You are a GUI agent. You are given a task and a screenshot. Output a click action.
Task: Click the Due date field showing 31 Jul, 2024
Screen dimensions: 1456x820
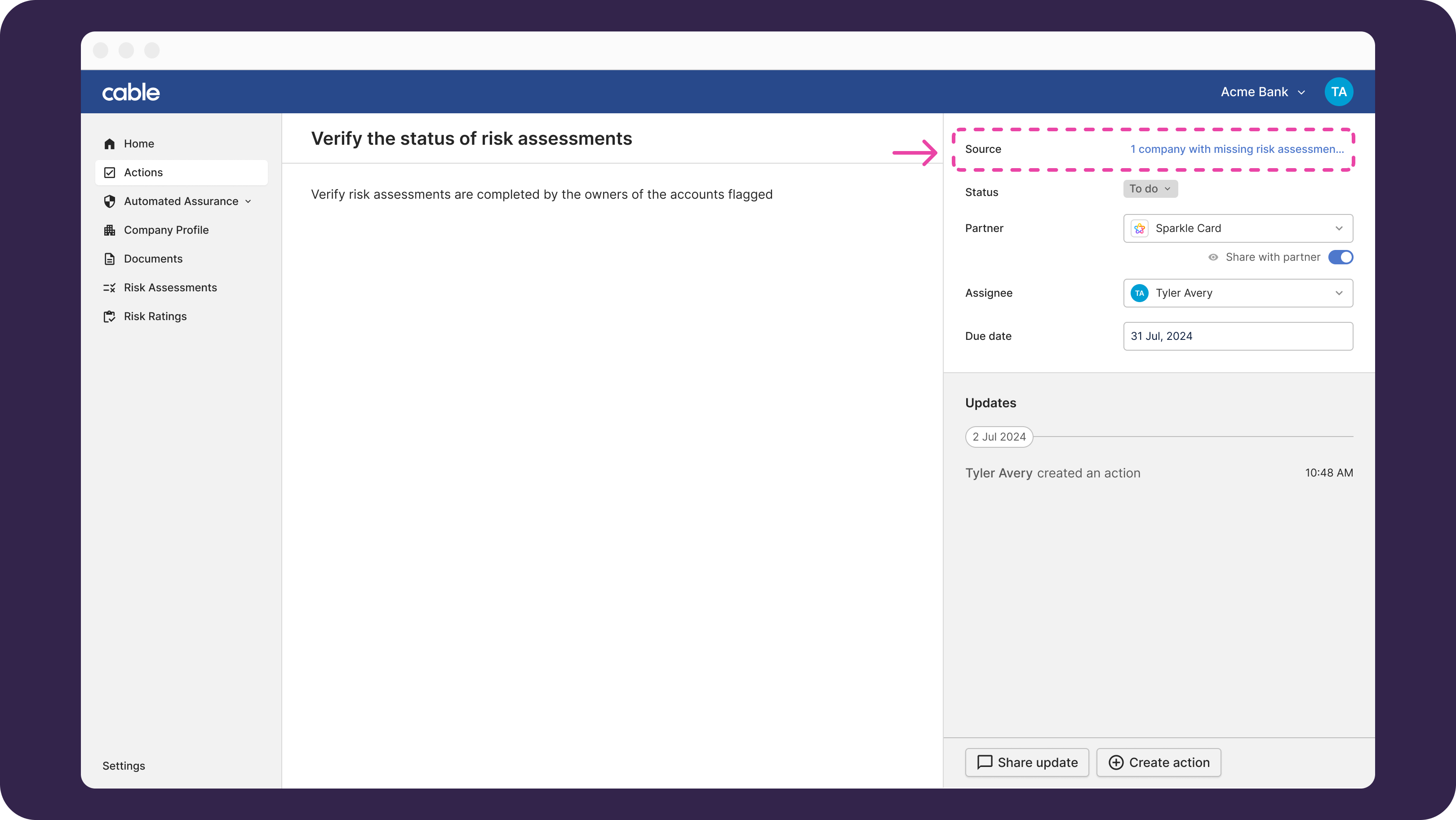point(1238,336)
